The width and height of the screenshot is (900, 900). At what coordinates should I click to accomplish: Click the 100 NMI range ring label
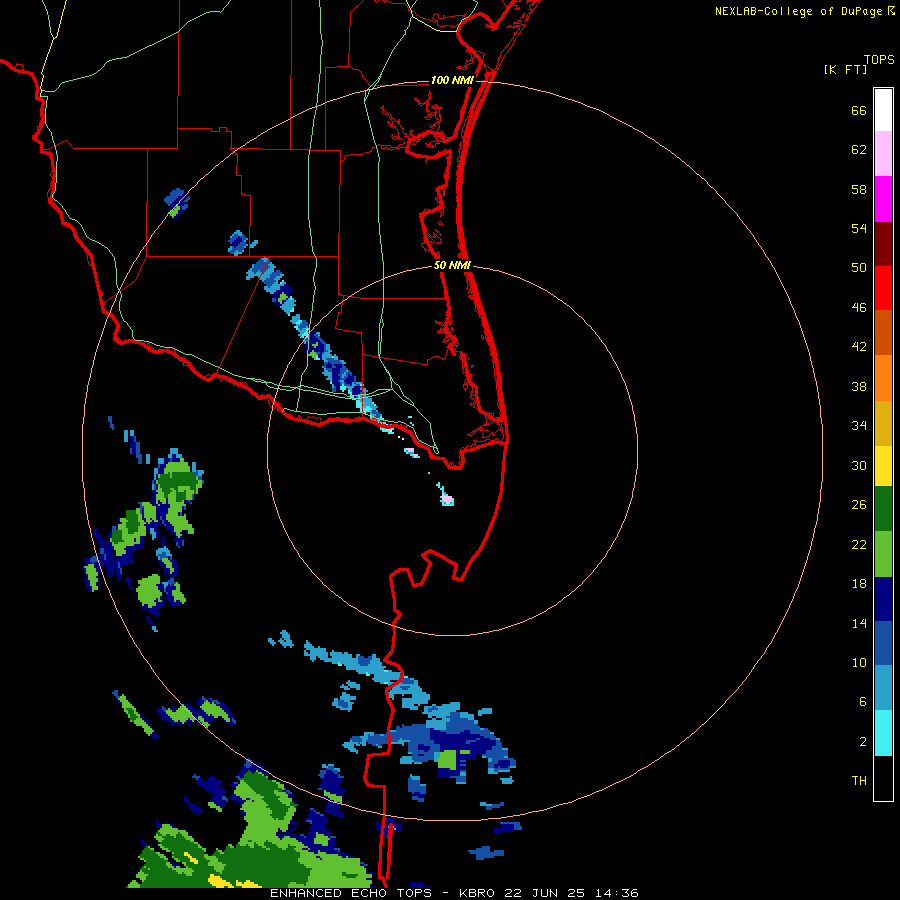[x=452, y=80]
